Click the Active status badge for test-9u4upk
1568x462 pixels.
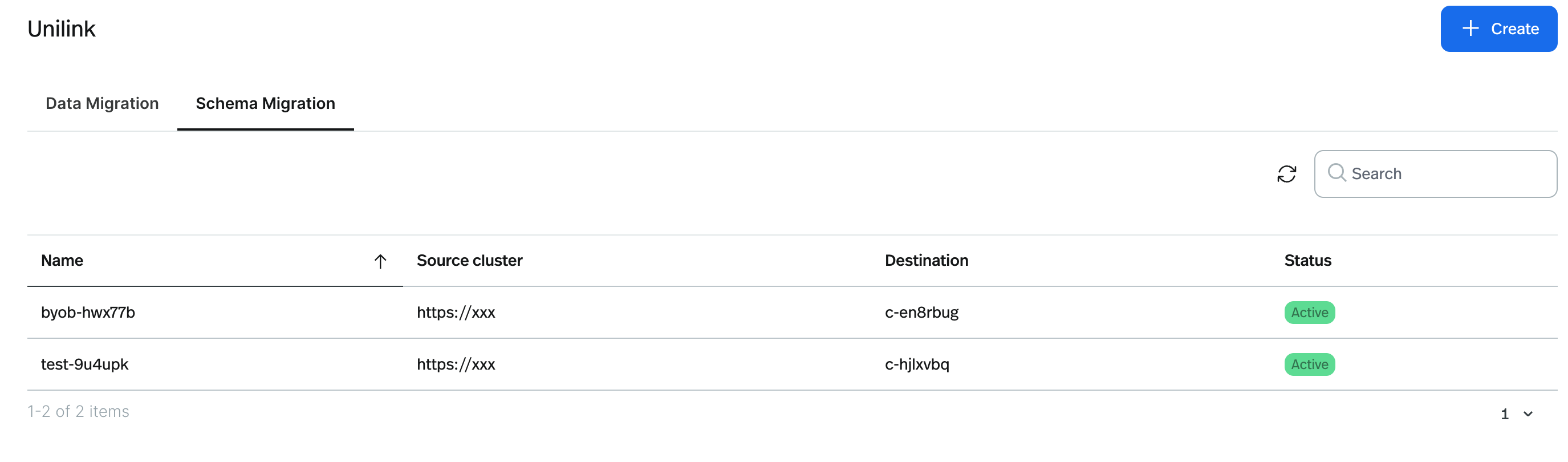(1309, 364)
